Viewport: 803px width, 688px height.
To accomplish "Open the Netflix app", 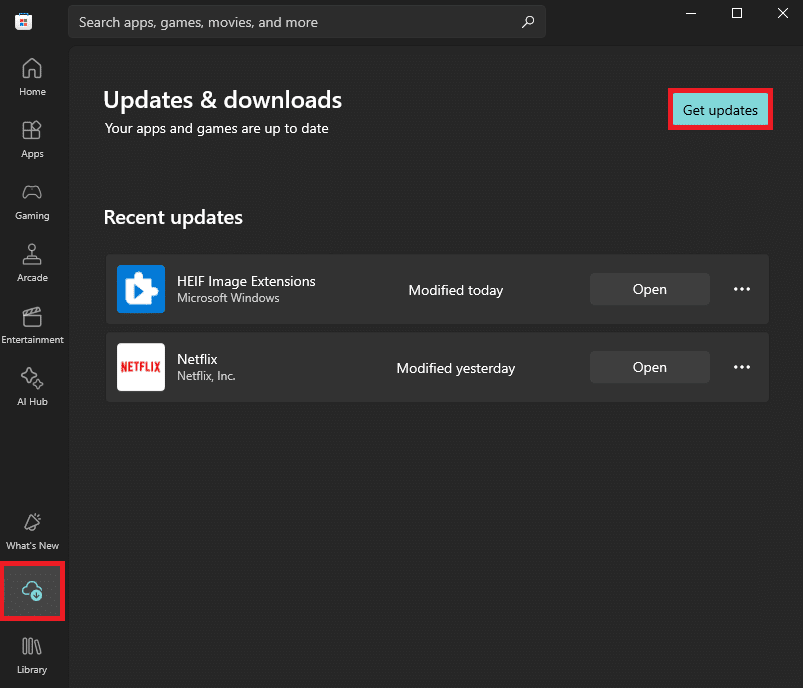I will point(649,367).
